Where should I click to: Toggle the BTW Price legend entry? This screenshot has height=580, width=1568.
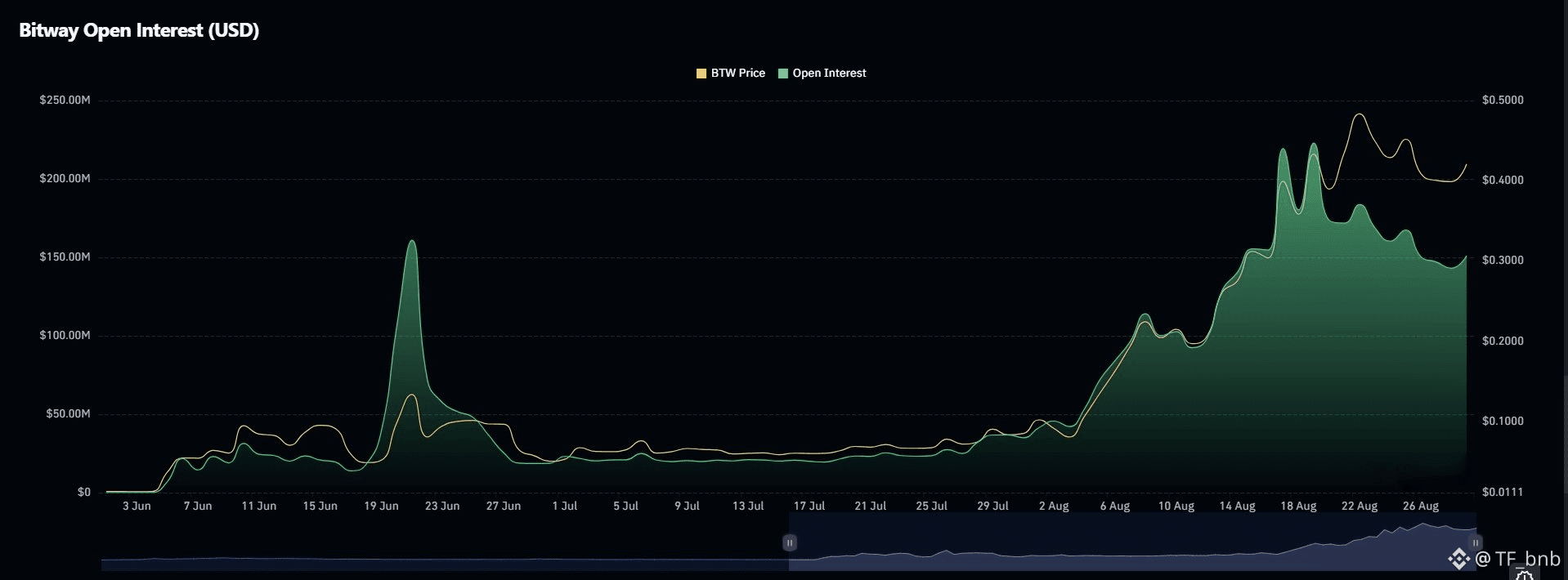[731, 73]
